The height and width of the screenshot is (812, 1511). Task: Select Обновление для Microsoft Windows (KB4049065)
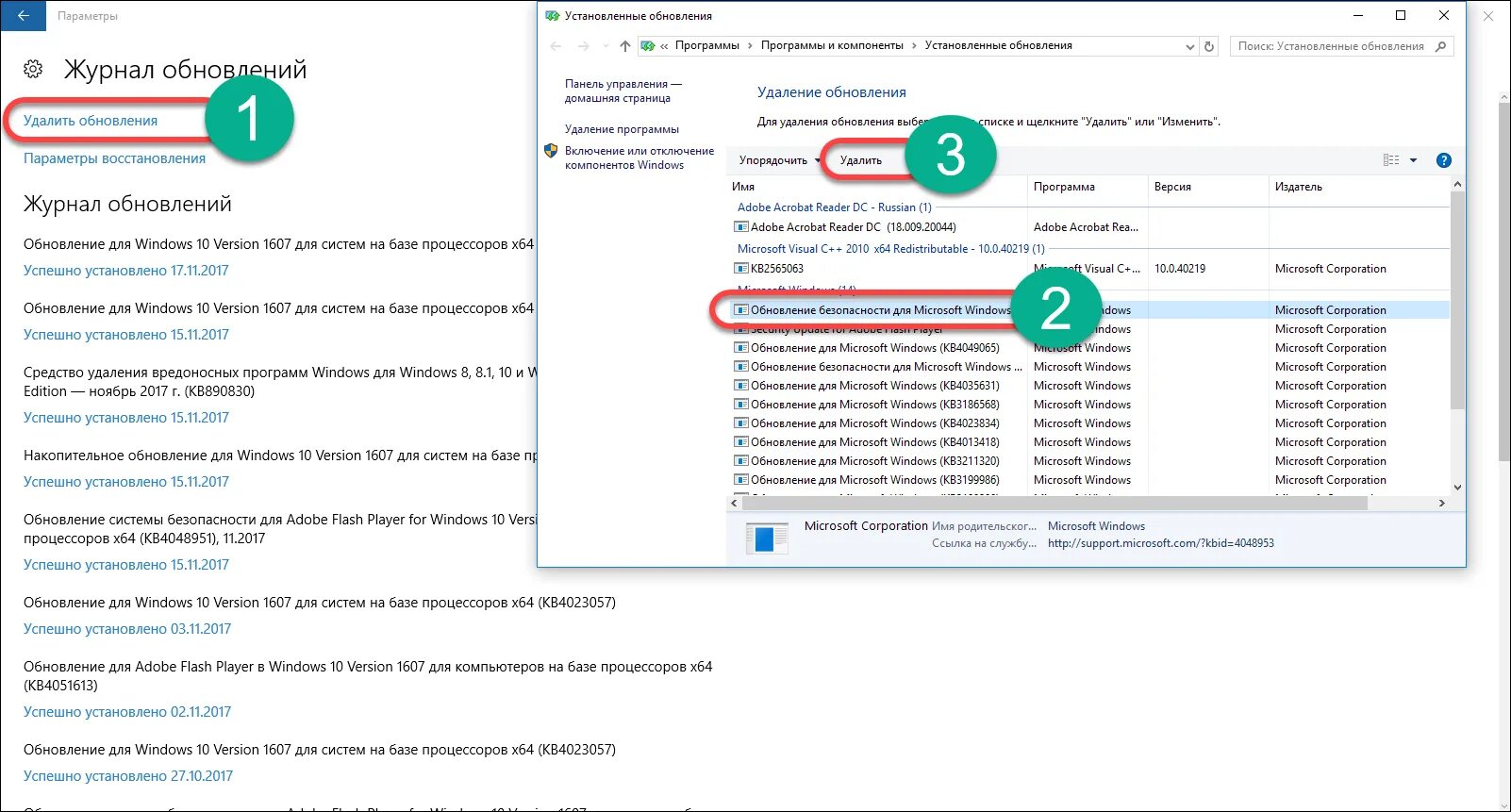pyautogui.click(x=874, y=348)
